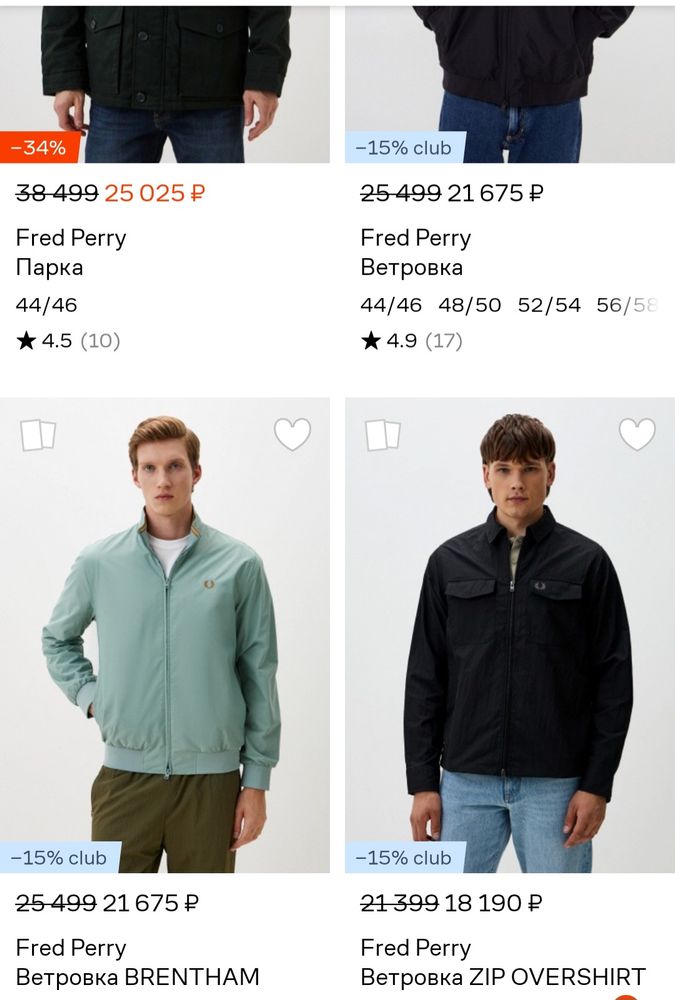
Task: Tap the 18 190 ₽ price
Action: [x=493, y=904]
